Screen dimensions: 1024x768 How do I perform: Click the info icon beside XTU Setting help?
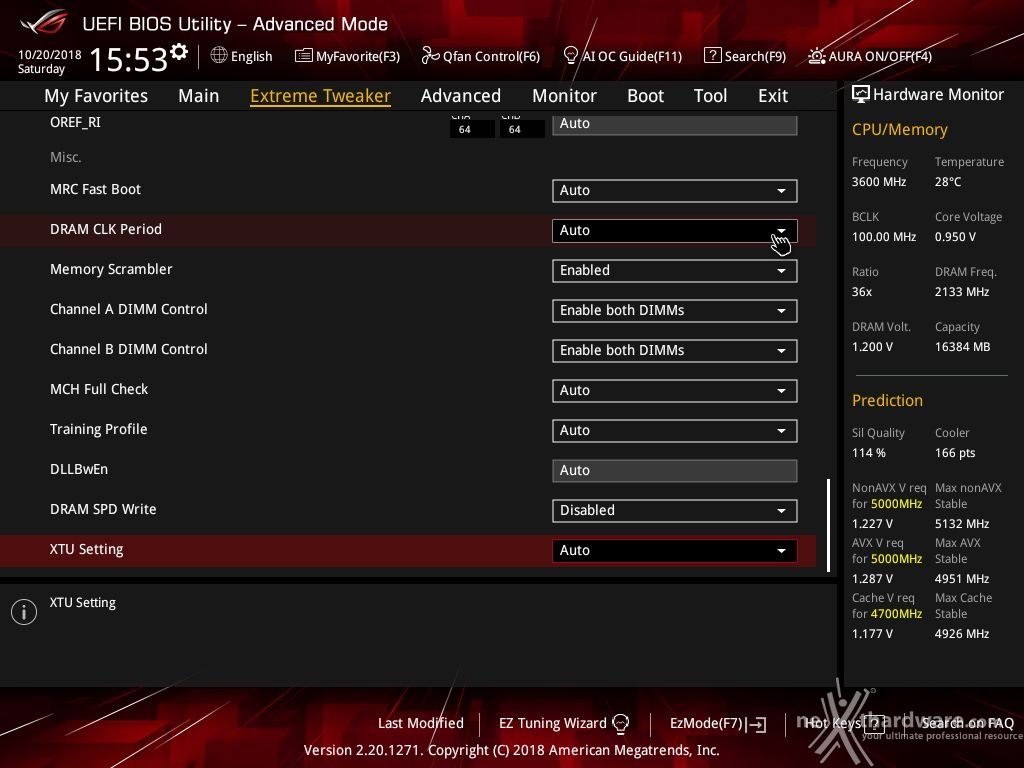pyautogui.click(x=24, y=612)
